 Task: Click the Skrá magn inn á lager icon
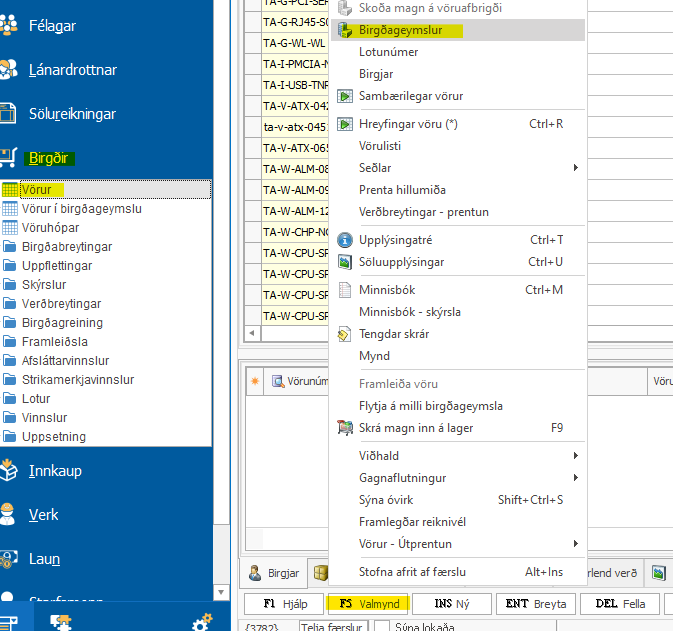[x=345, y=428]
